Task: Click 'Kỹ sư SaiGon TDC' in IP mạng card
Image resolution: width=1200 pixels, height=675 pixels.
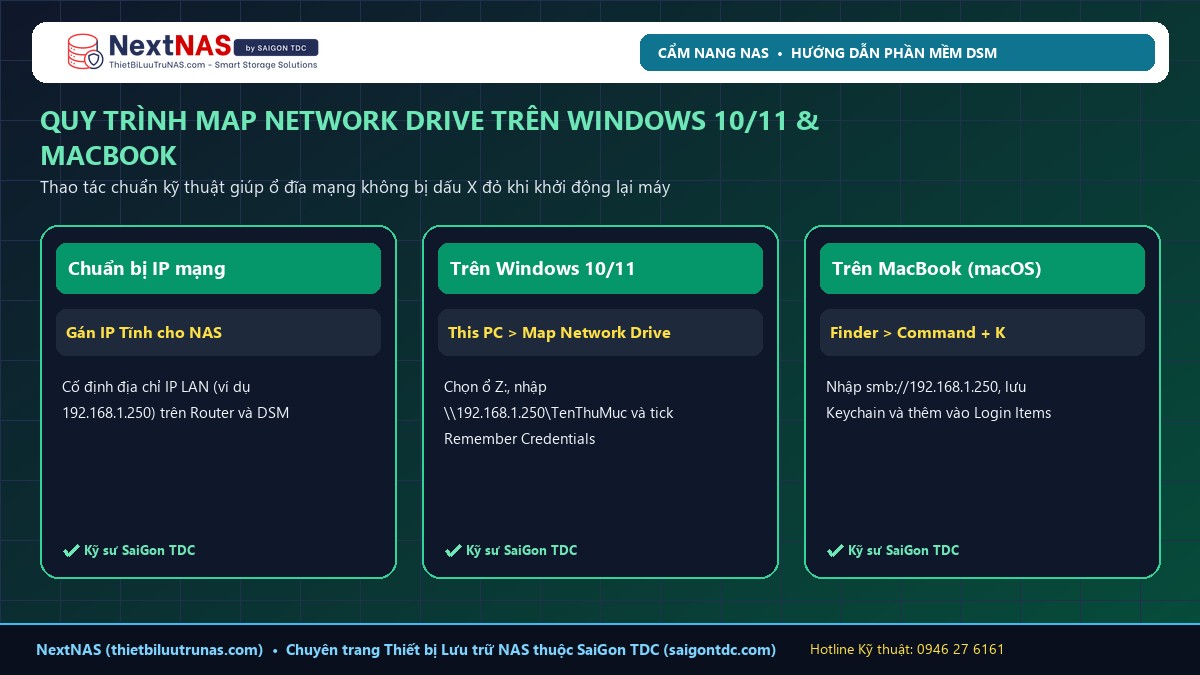Action: point(139,550)
